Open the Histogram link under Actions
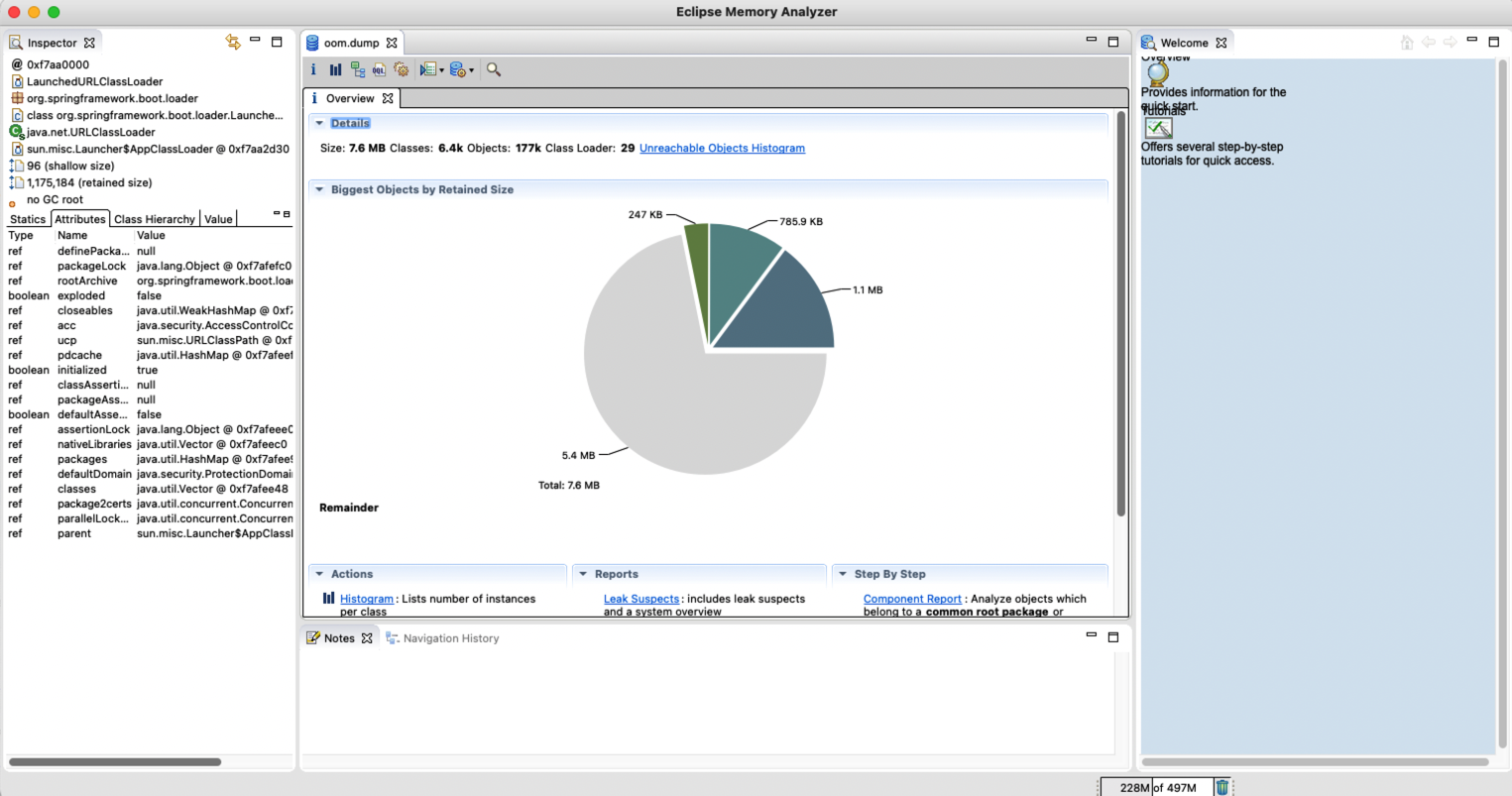The width and height of the screenshot is (1512, 796). (x=367, y=599)
